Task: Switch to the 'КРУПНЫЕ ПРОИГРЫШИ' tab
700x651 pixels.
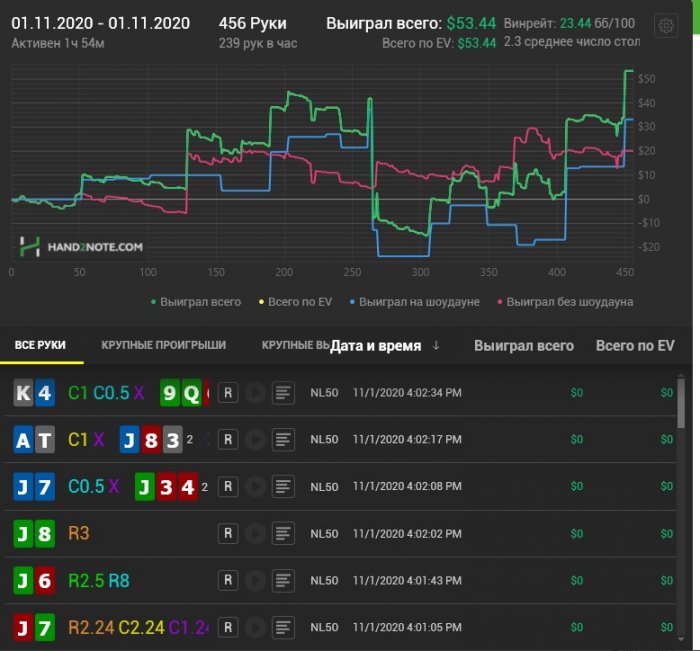Action: pyautogui.click(x=163, y=345)
